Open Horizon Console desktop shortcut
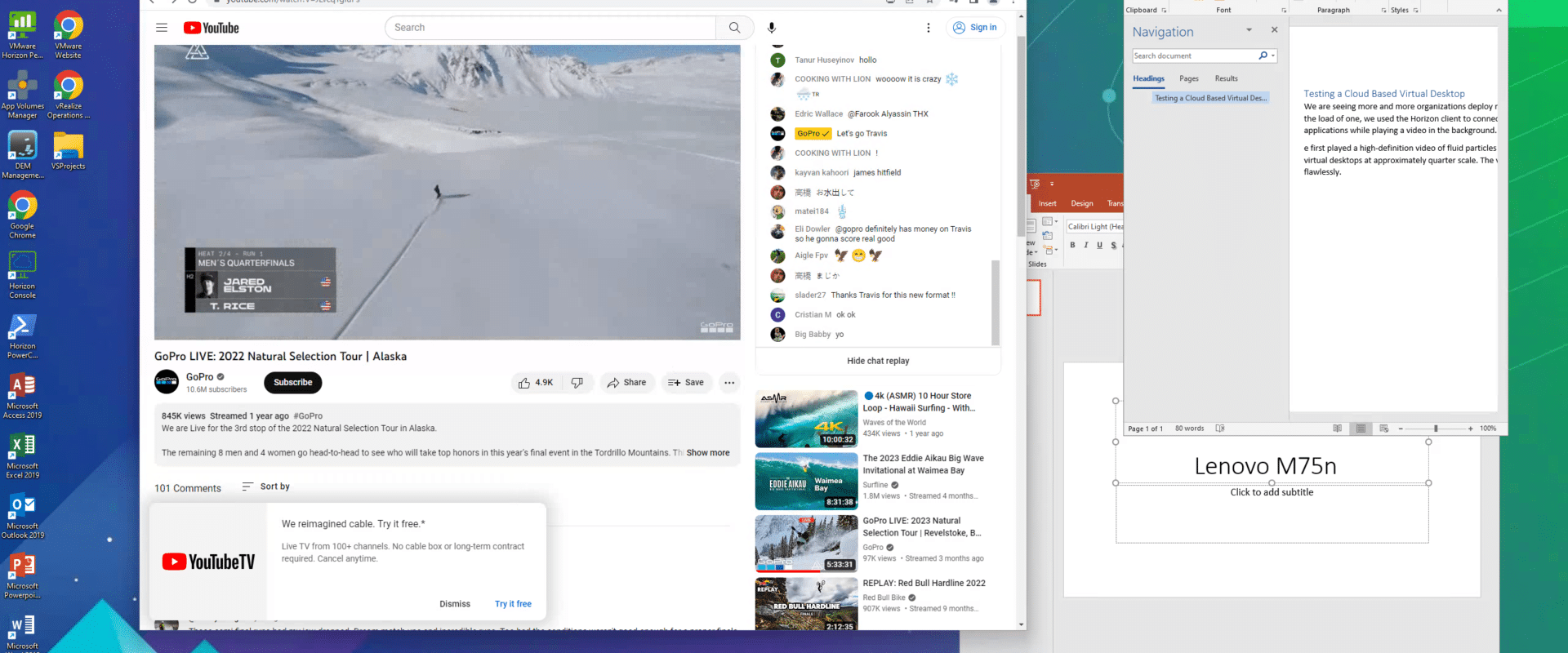Screen dimensions: 1568x653 pos(22,275)
